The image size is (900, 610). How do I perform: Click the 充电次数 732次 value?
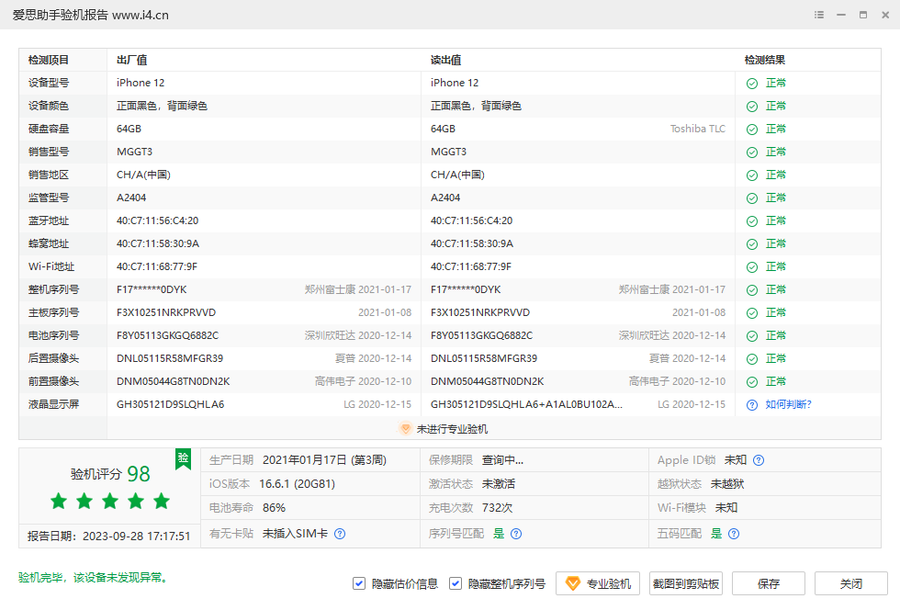(x=497, y=508)
